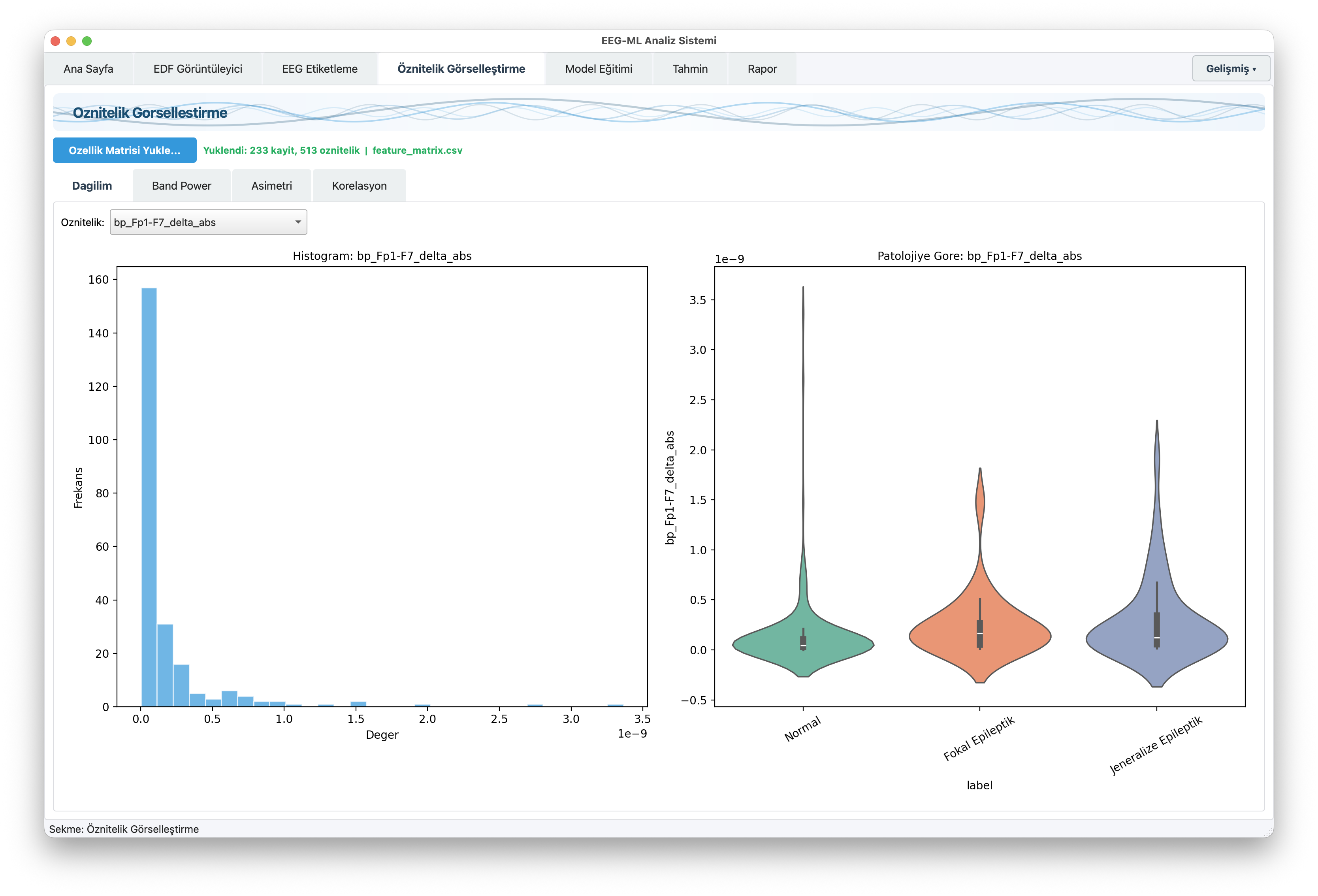Click the green Normal violin plot
The height and width of the screenshot is (896, 1318).
coord(777,645)
